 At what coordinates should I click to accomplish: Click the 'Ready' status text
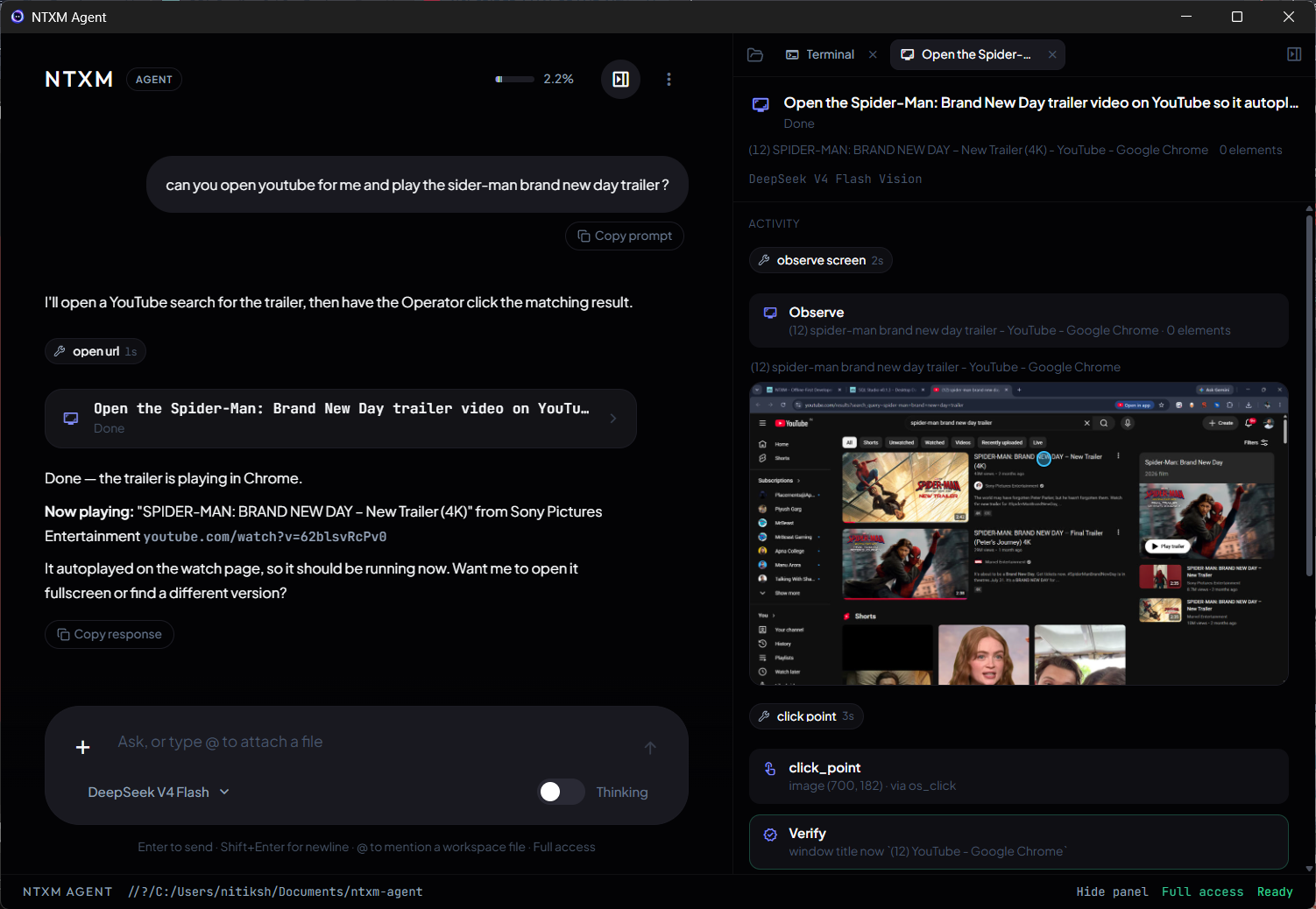click(1275, 891)
